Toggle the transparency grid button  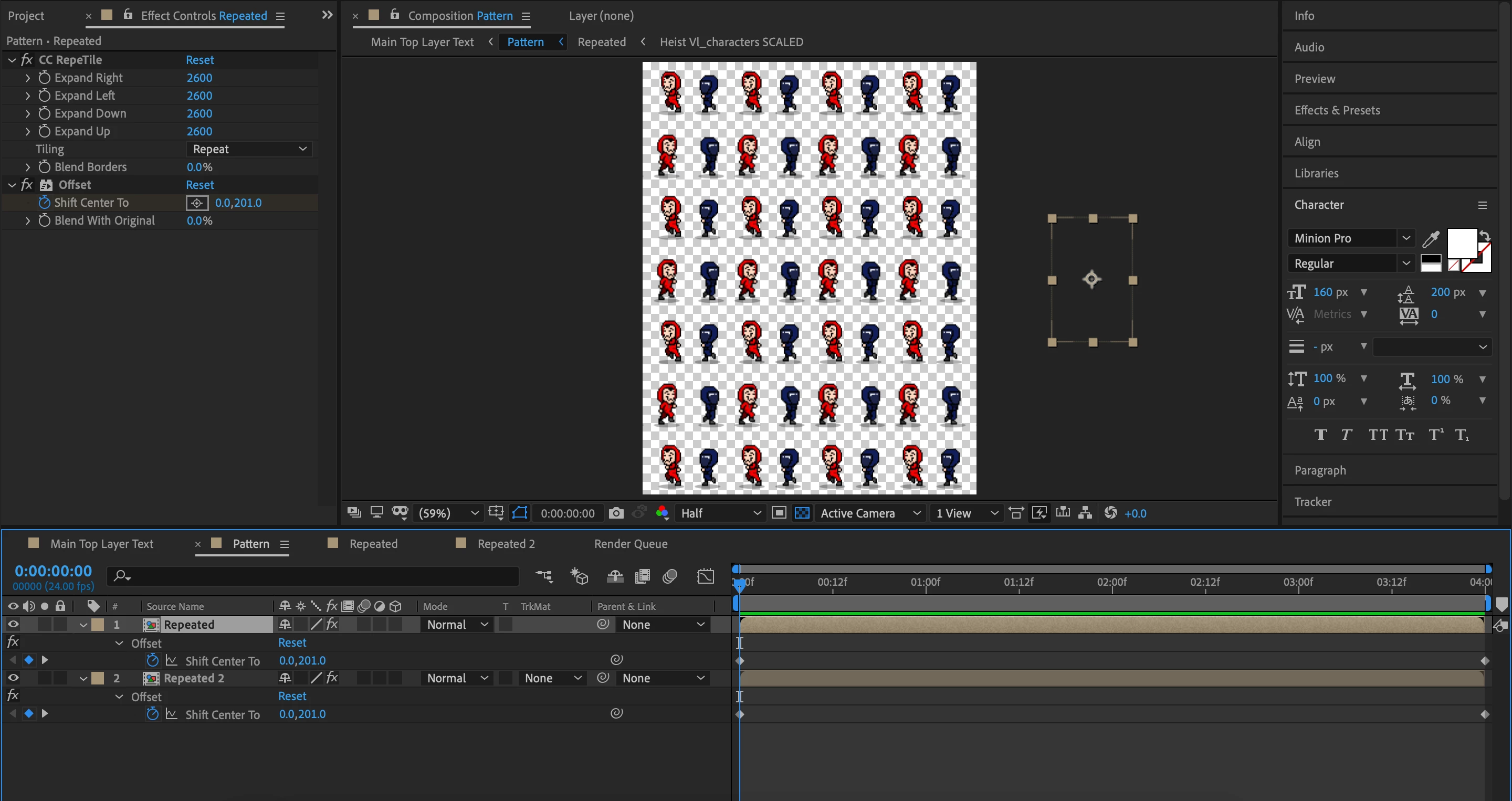click(802, 513)
